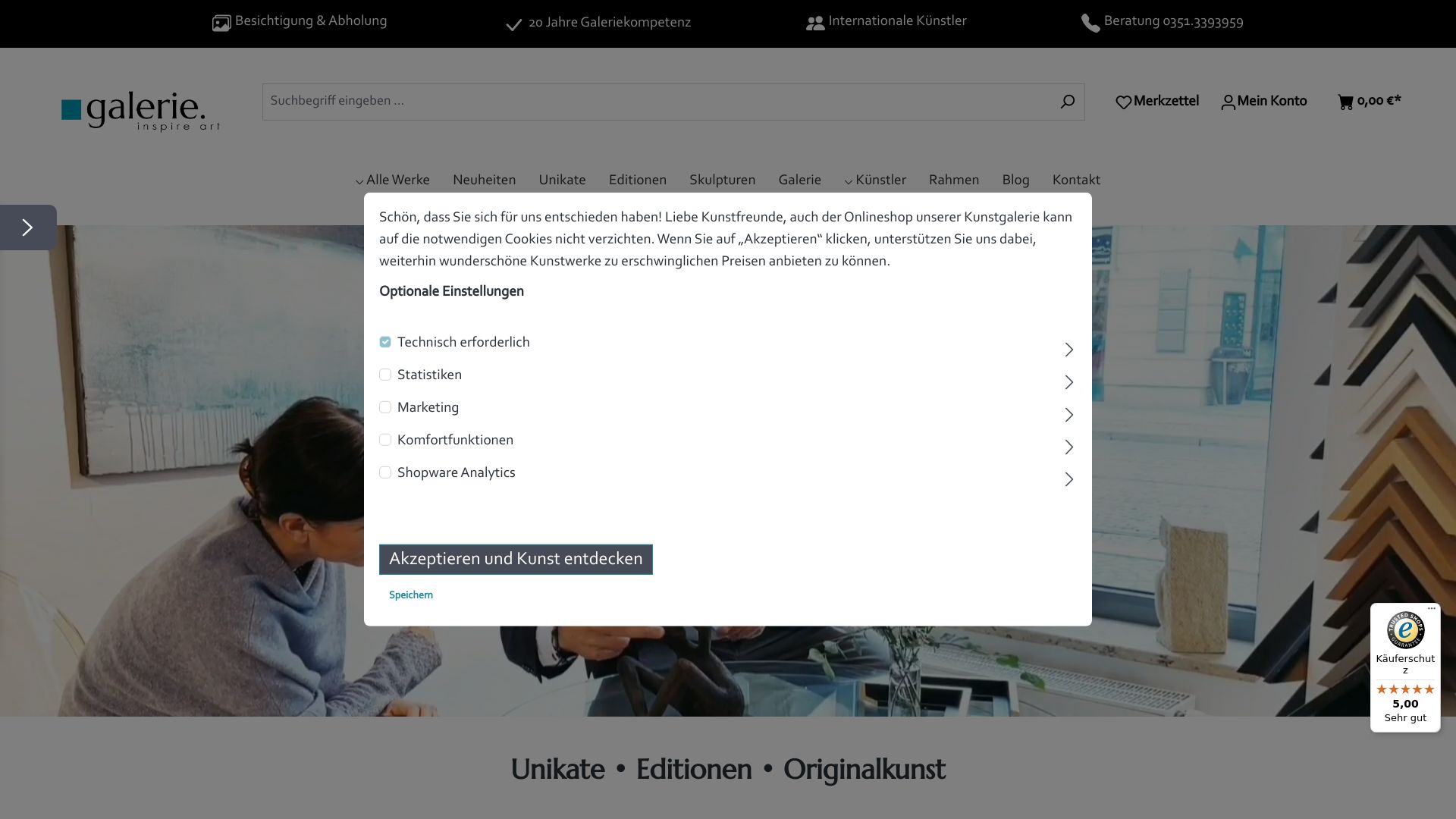Click the Merkzettel heart icon
This screenshot has width=1456, height=819.
(x=1123, y=102)
